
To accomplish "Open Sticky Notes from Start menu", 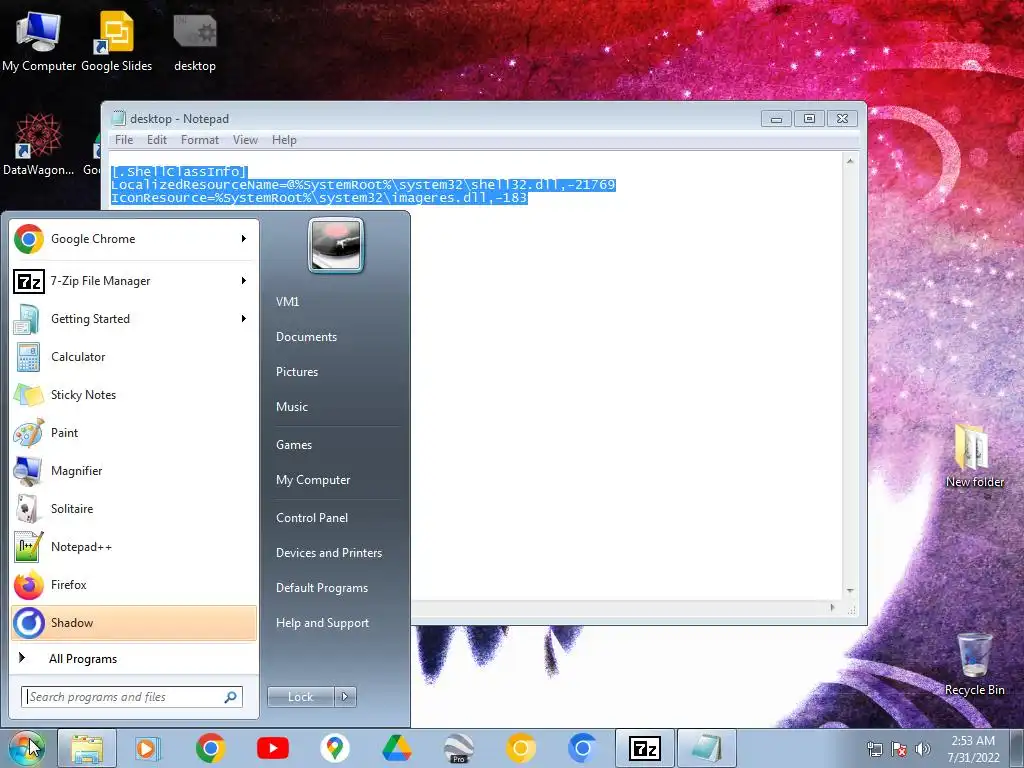I will coord(134,394).
